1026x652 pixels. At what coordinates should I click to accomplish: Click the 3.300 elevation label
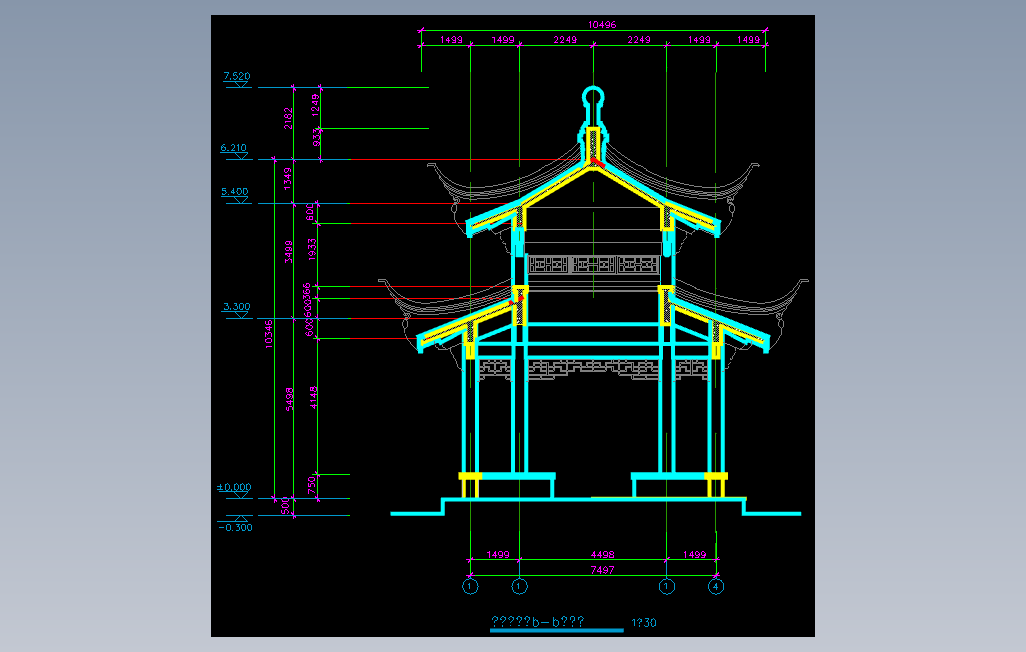[x=237, y=306]
